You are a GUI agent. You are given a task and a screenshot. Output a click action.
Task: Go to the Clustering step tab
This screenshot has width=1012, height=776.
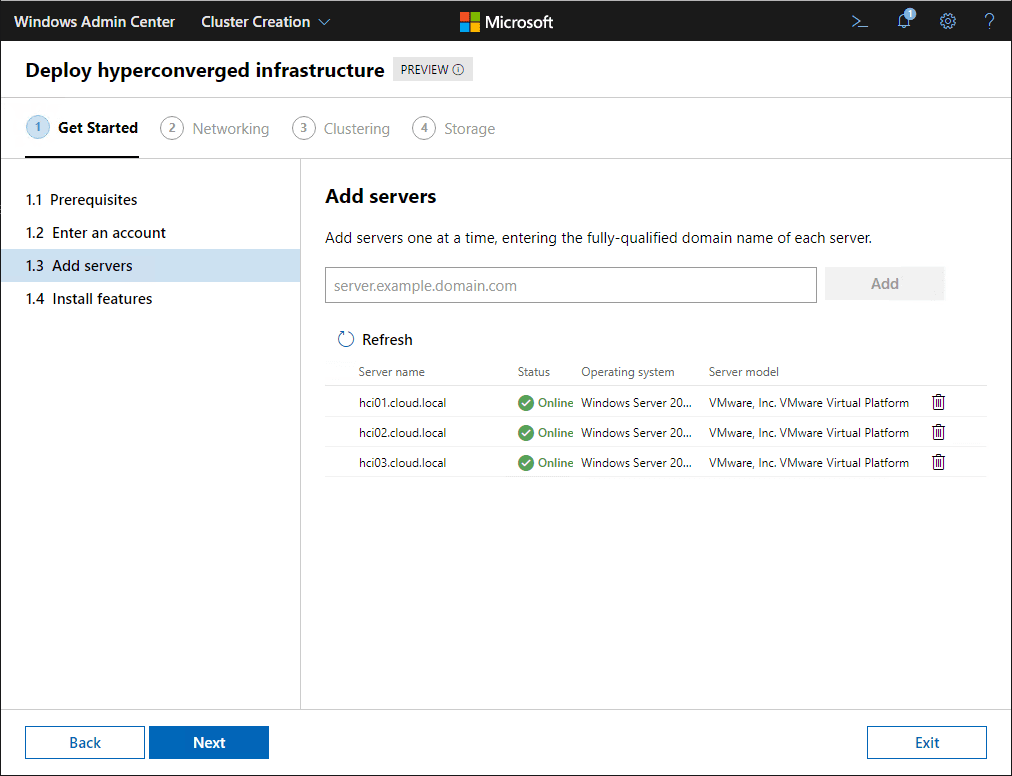click(341, 129)
